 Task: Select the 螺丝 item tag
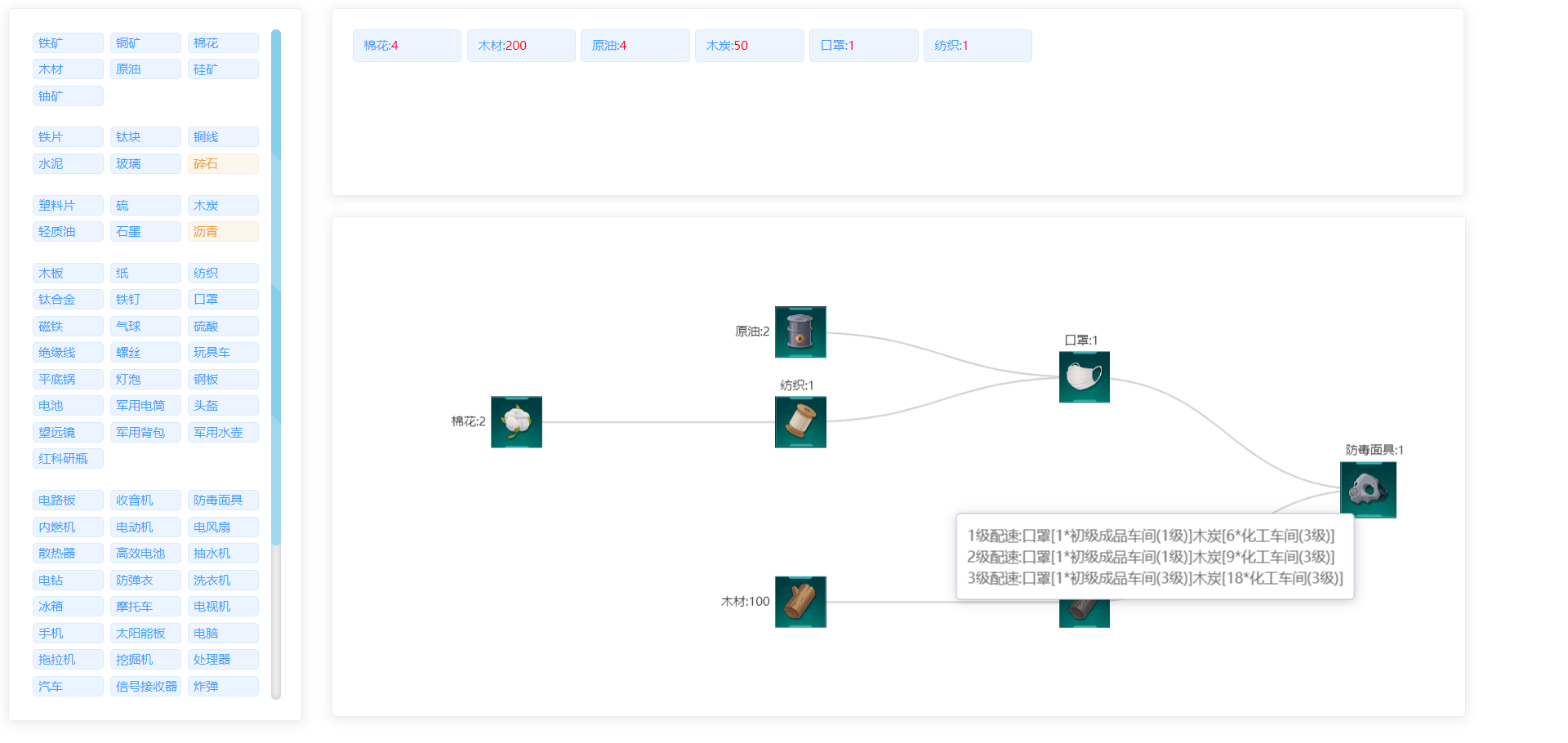click(x=145, y=353)
